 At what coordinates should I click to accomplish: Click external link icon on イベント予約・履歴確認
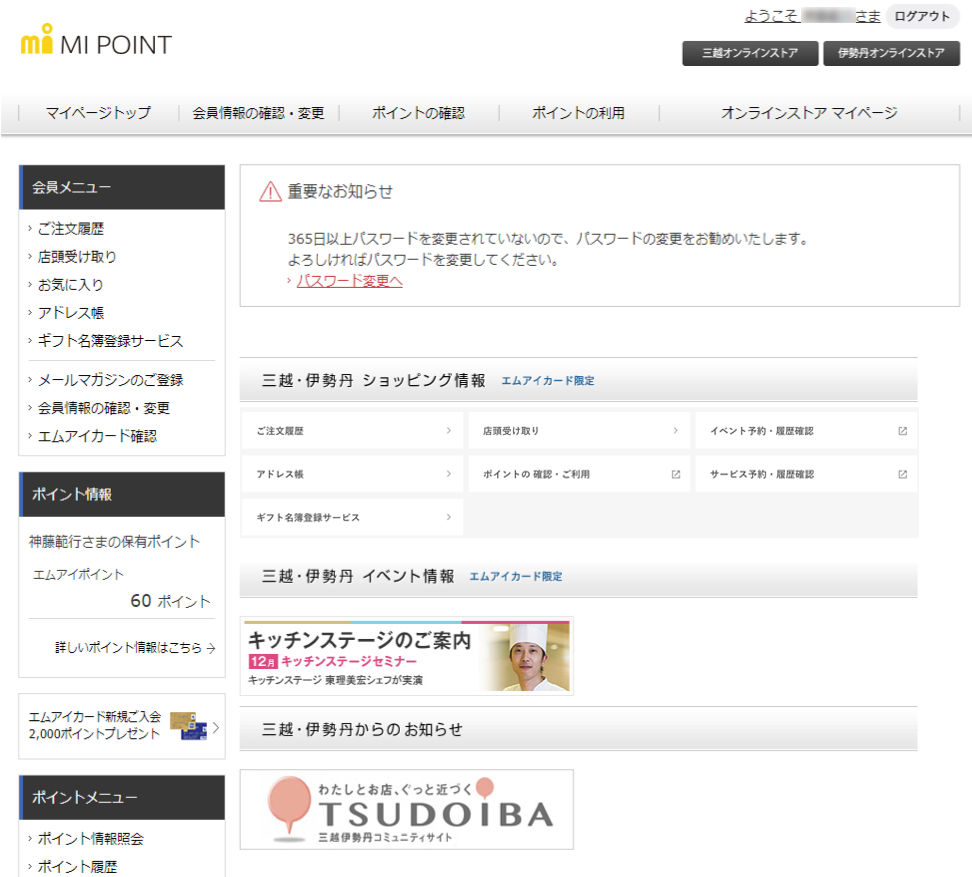(903, 431)
